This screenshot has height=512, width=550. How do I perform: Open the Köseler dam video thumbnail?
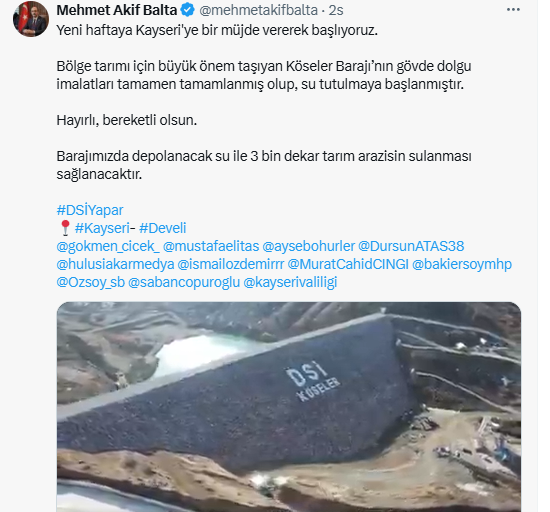[289, 407]
